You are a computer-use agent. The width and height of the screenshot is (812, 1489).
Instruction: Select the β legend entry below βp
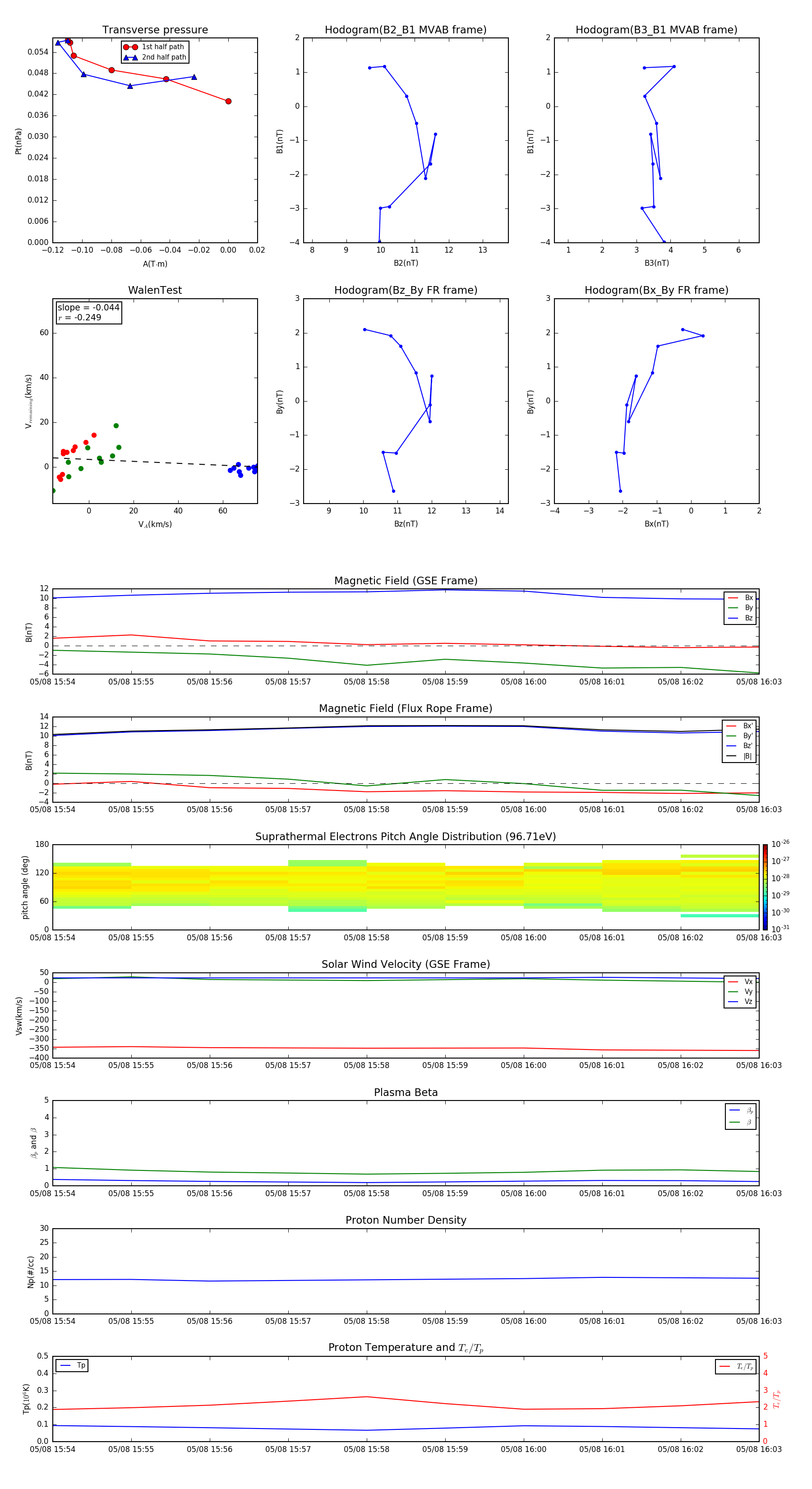[x=741, y=1122]
